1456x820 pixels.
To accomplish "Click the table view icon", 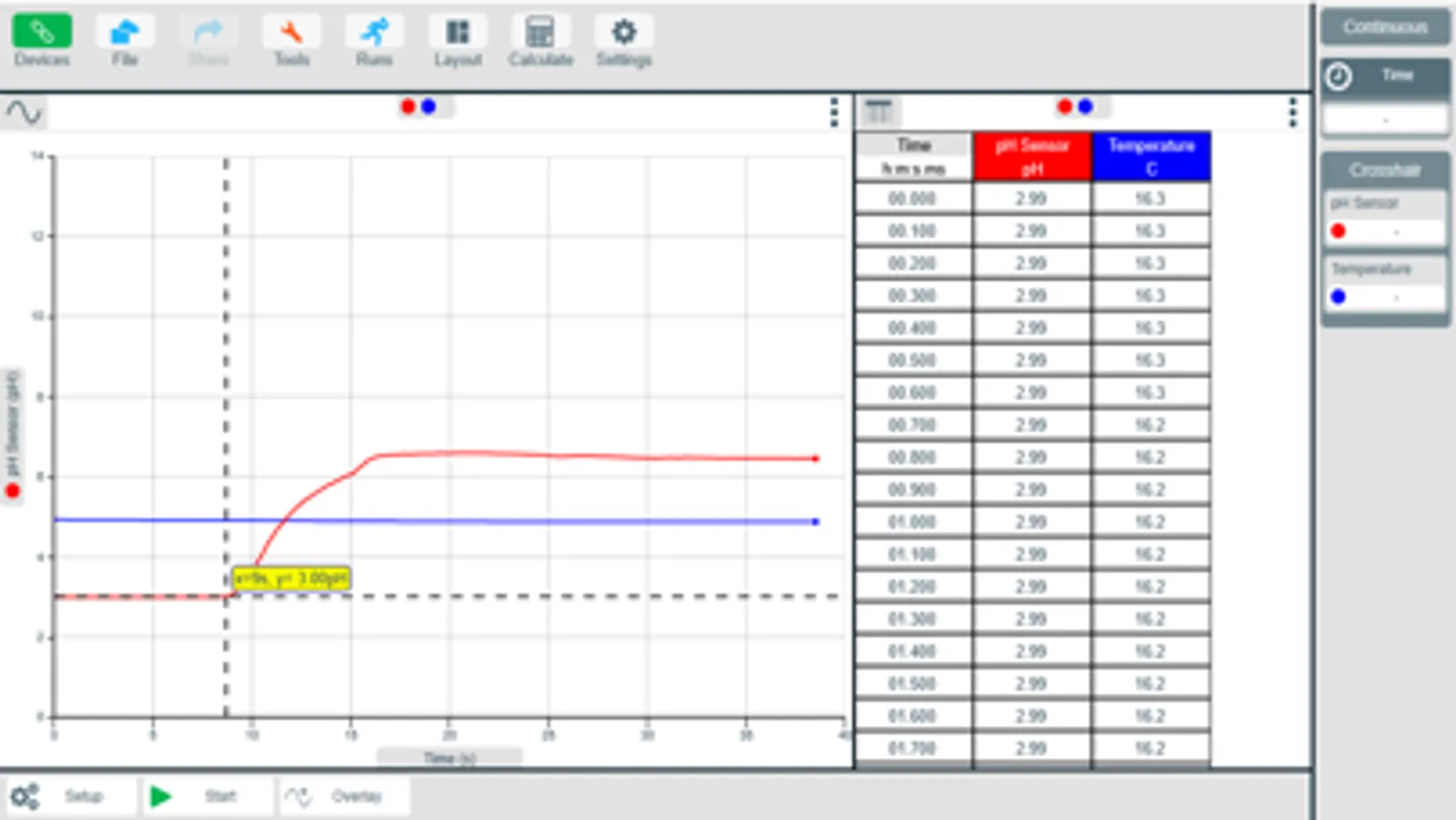I will coord(879,112).
